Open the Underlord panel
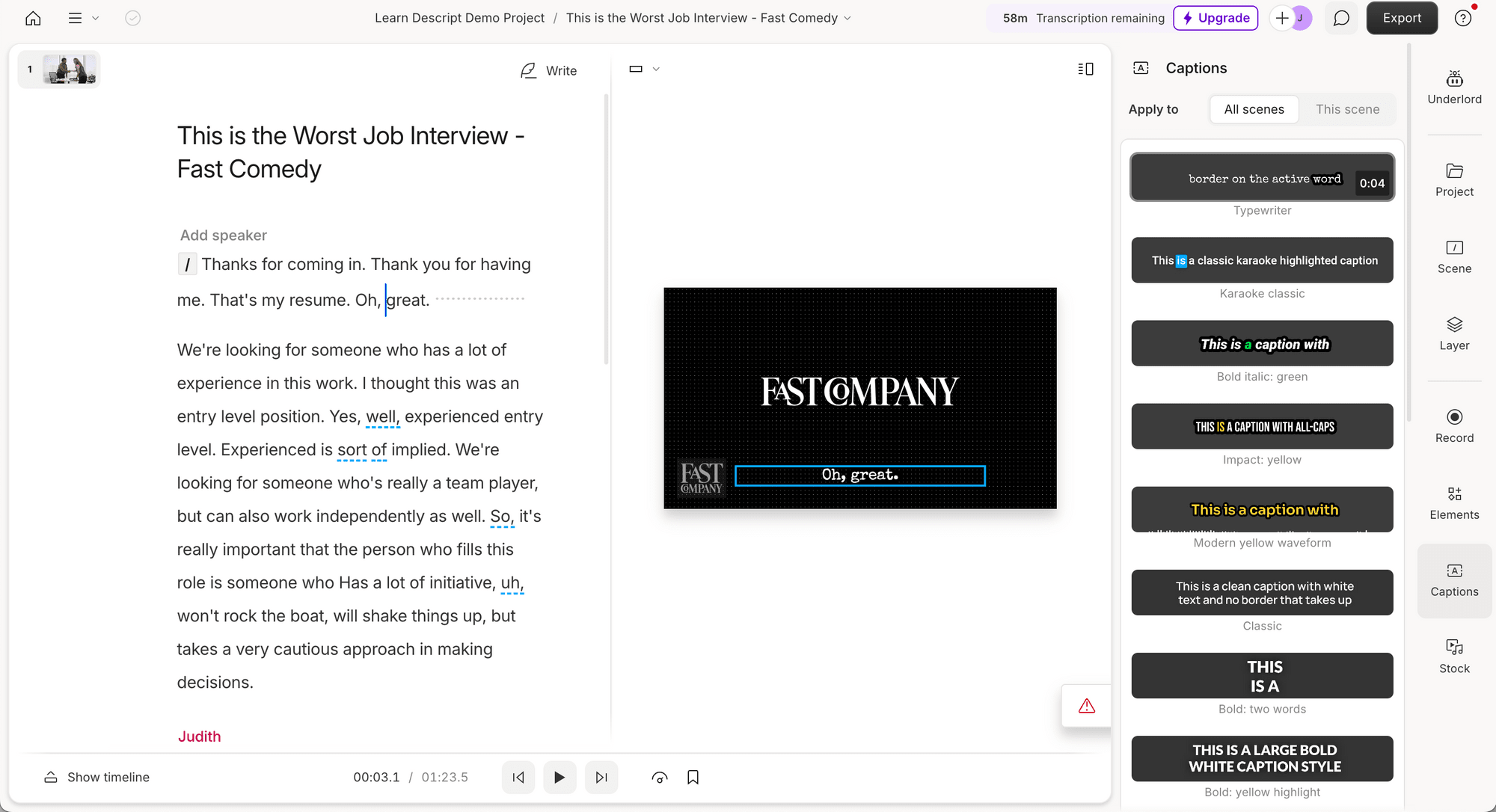Screen dimensions: 1496x812 coord(1454,87)
